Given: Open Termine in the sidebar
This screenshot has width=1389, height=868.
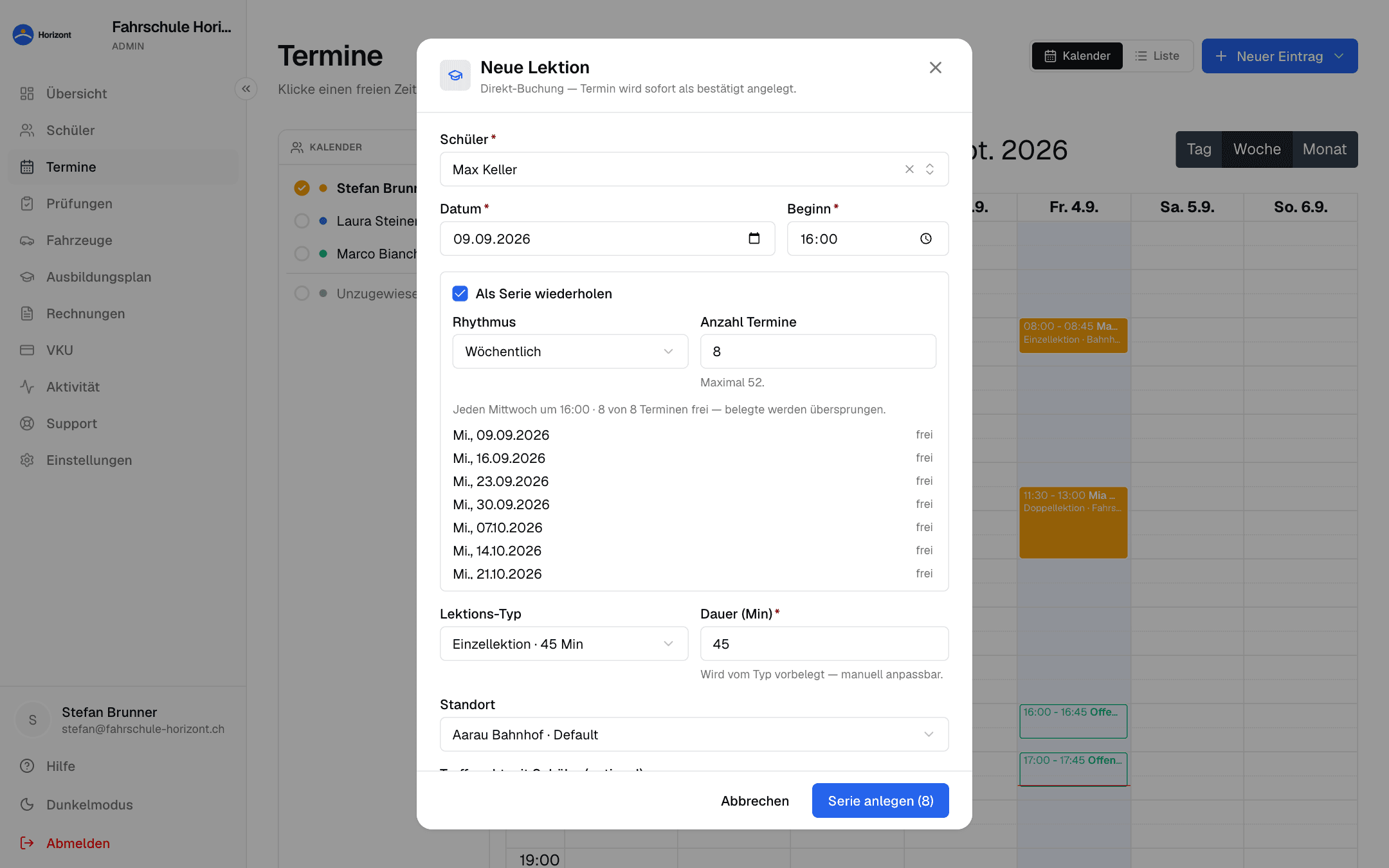Looking at the screenshot, I should pyautogui.click(x=123, y=167).
